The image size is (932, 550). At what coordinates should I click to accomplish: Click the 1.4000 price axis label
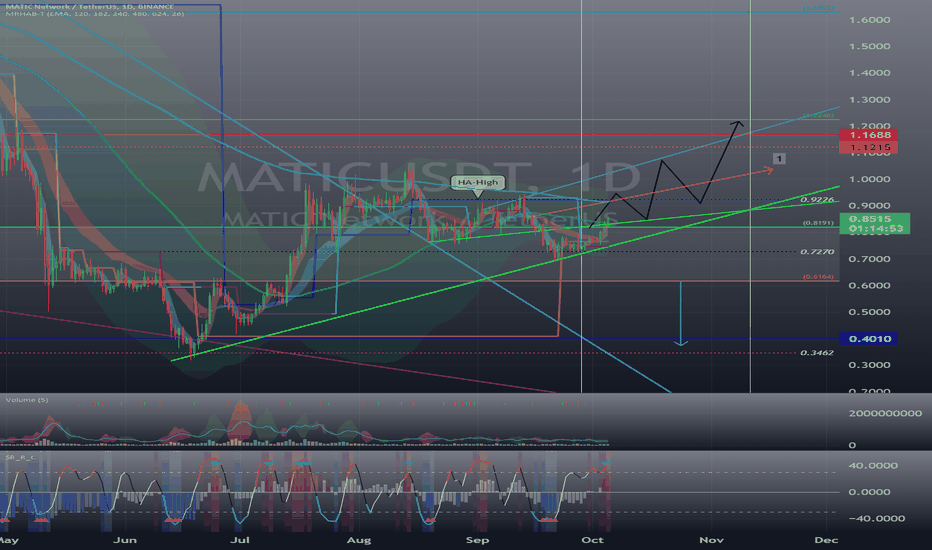tap(870, 73)
